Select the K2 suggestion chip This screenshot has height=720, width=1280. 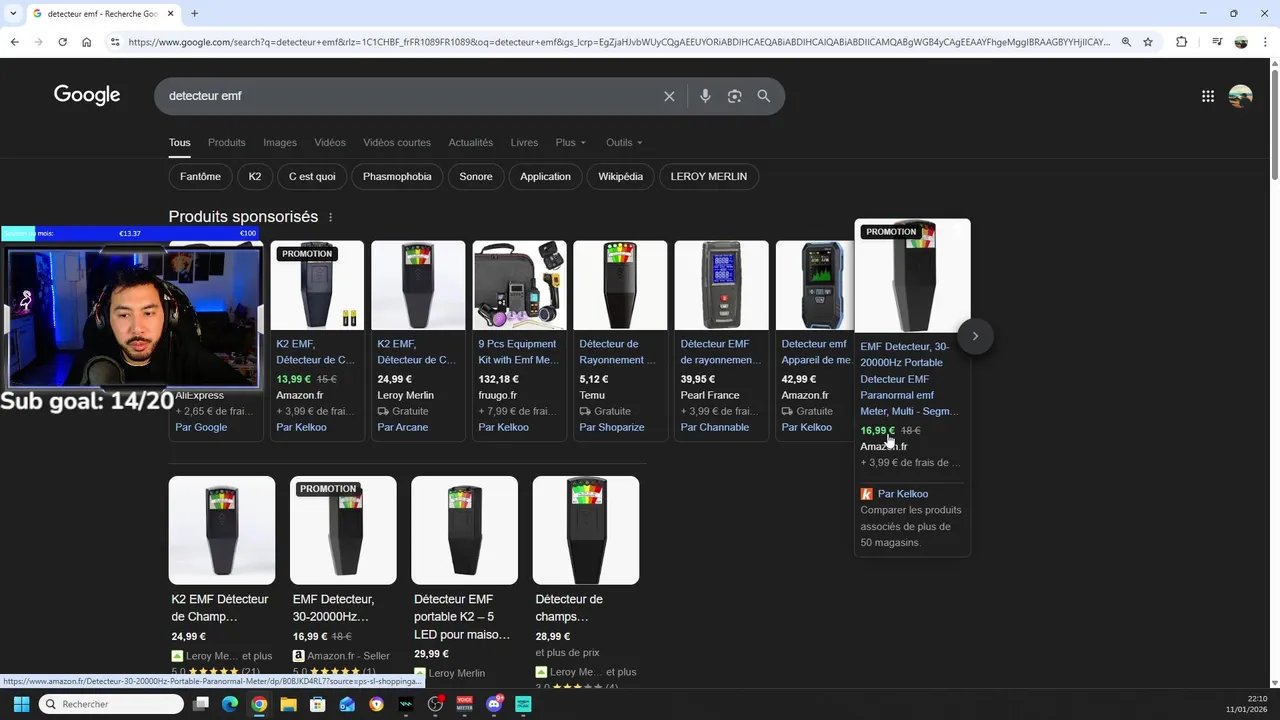(255, 177)
